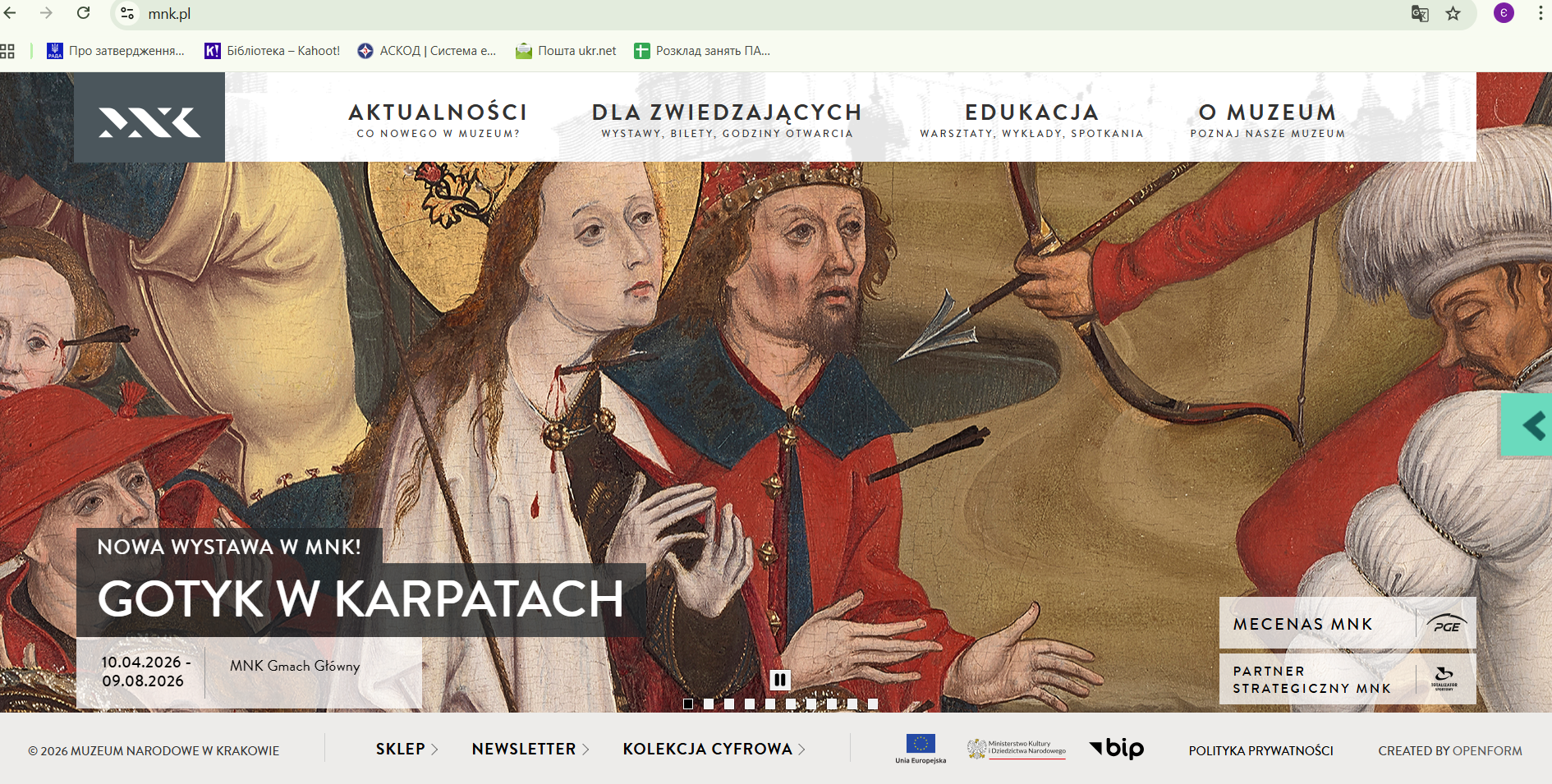Open the Dla Zwiedzających menu

[x=727, y=119]
